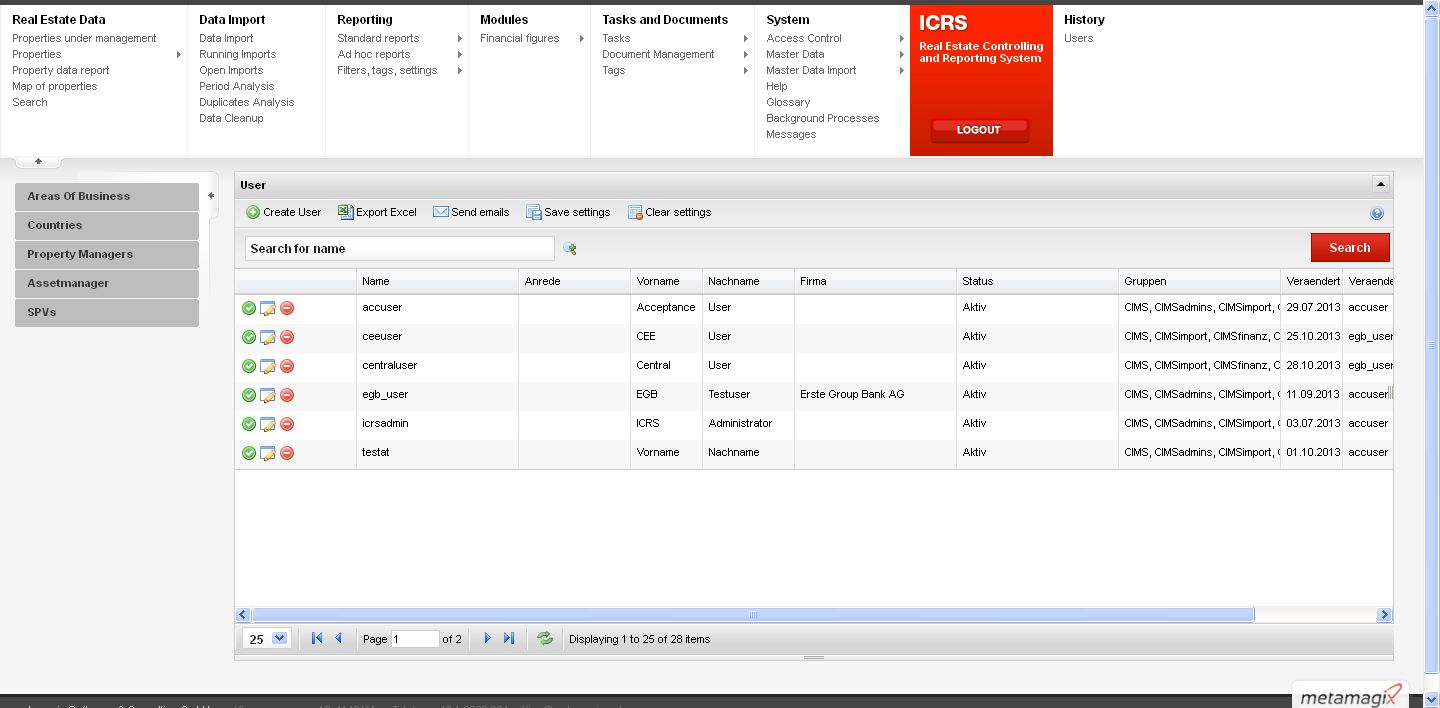
Task: Click the advanced search icon beside search field
Action: pos(570,249)
